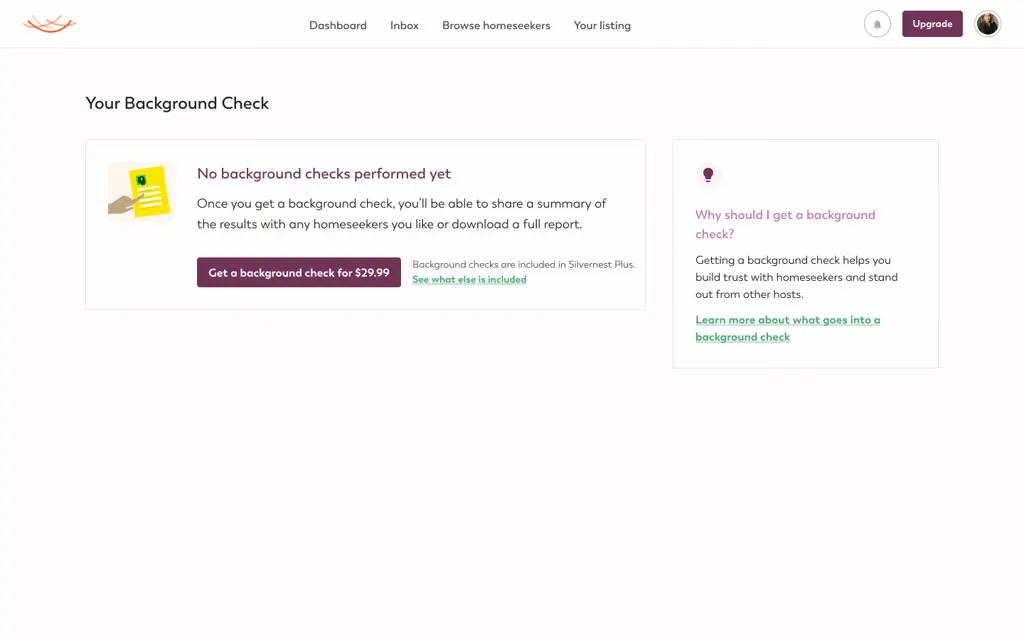This screenshot has height=640, width=1024.
Task: Open the Inbox
Action: point(404,25)
